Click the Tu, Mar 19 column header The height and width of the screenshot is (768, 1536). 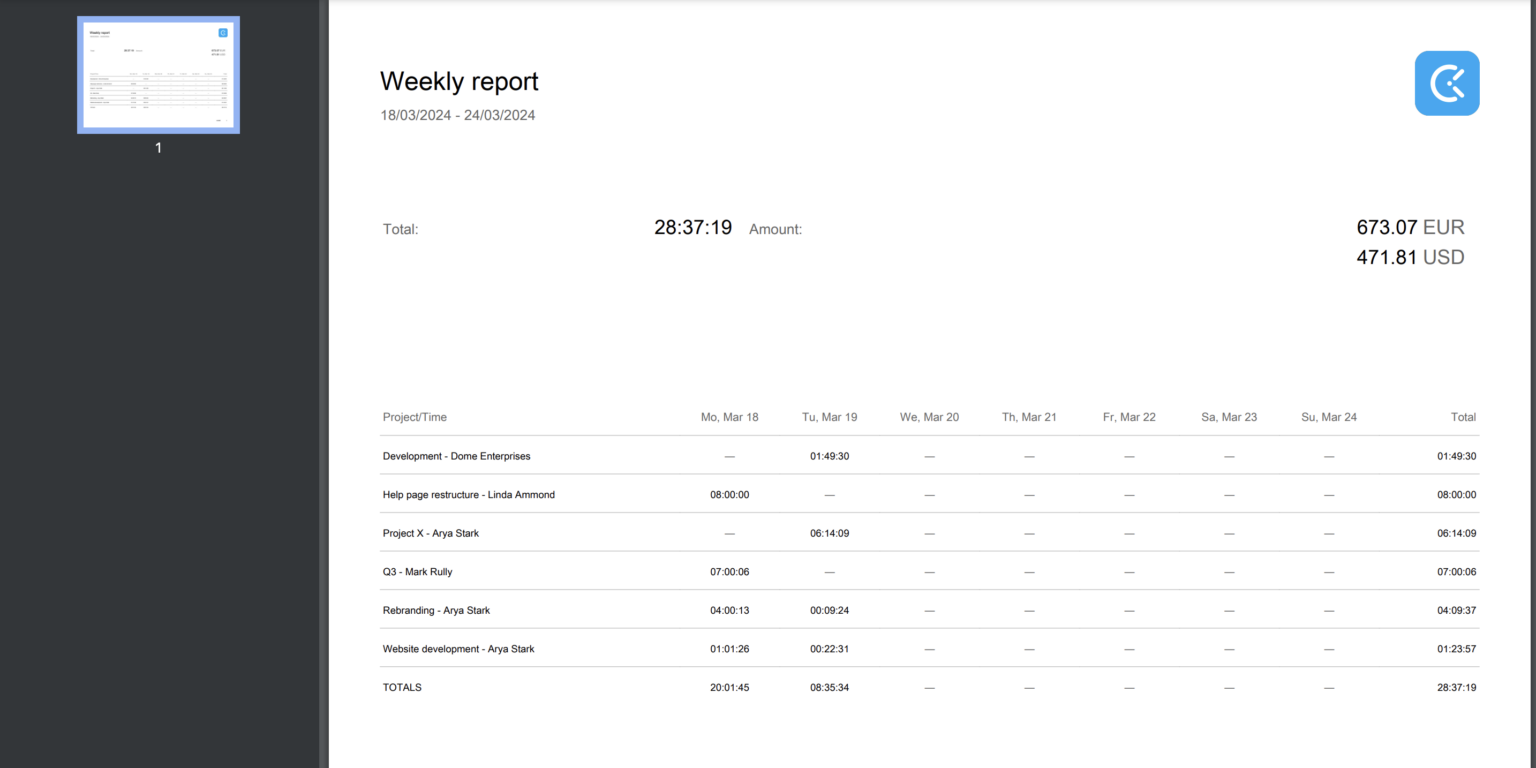(x=829, y=417)
